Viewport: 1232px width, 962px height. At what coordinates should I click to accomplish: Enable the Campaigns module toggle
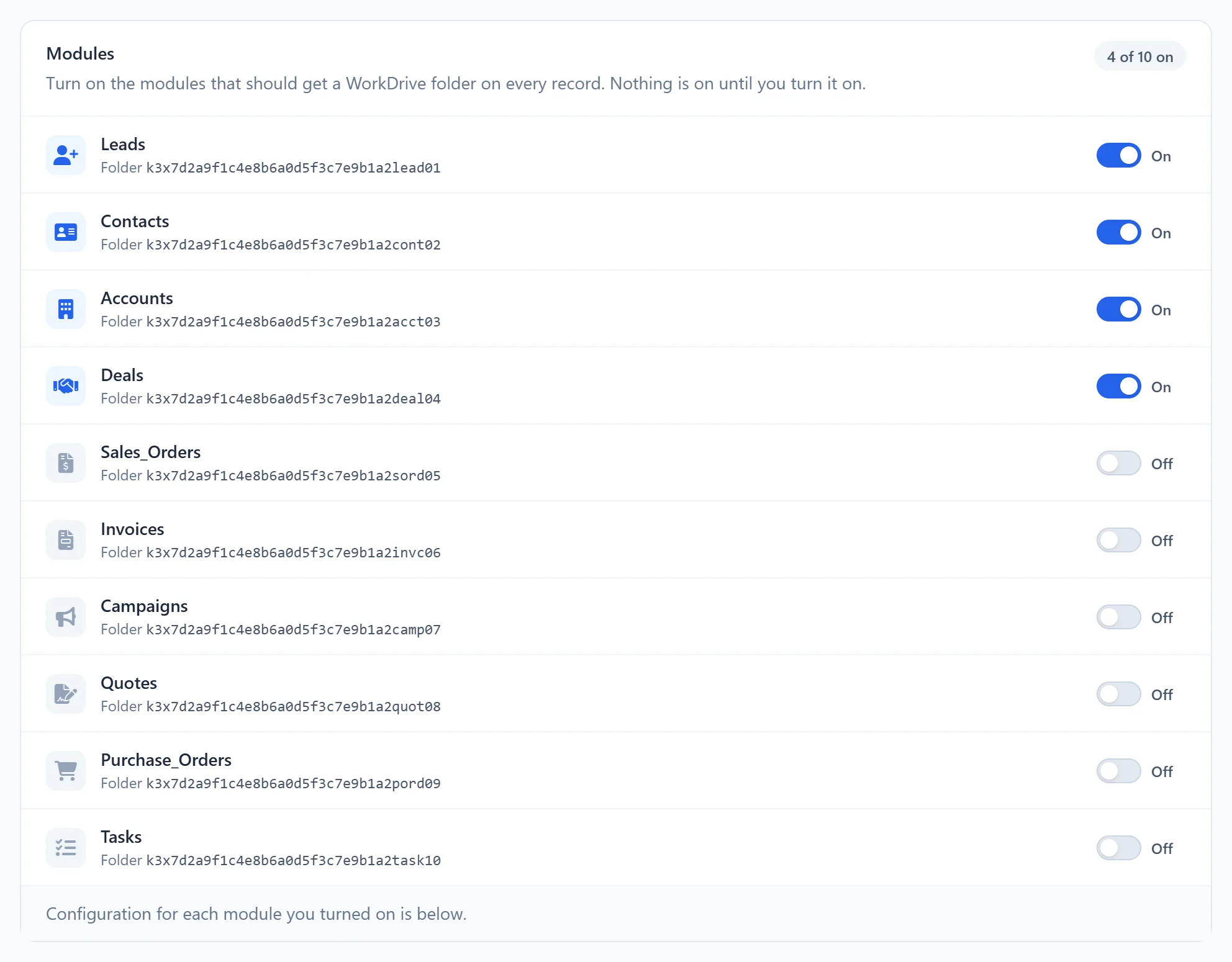point(1118,617)
